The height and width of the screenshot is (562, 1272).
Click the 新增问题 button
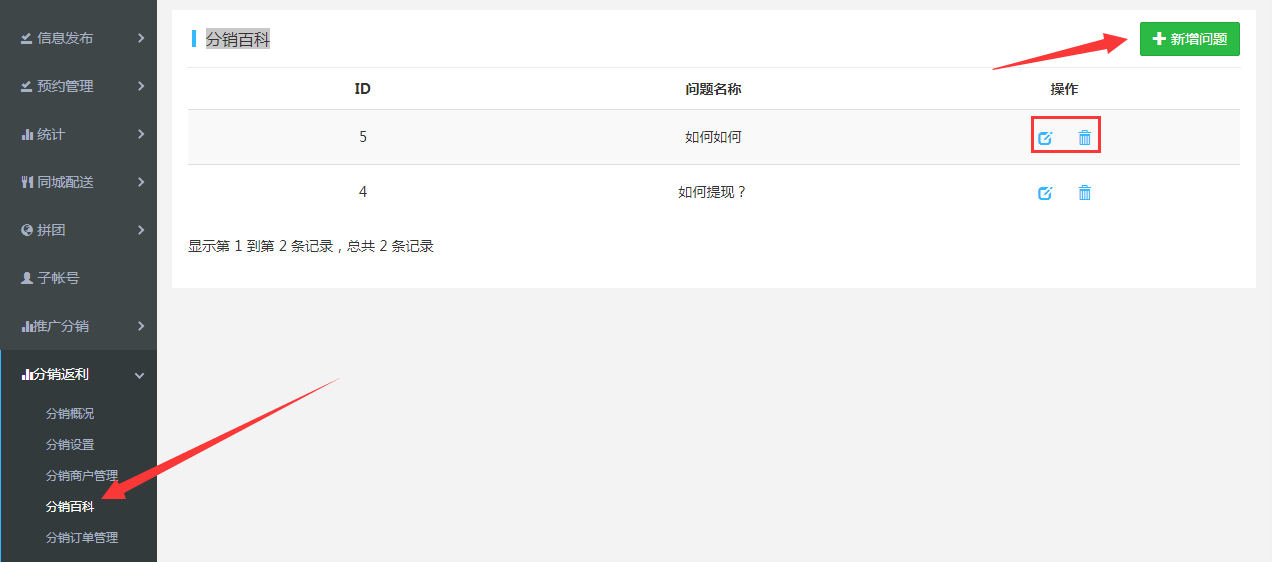pyautogui.click(x=1189, y=39)
